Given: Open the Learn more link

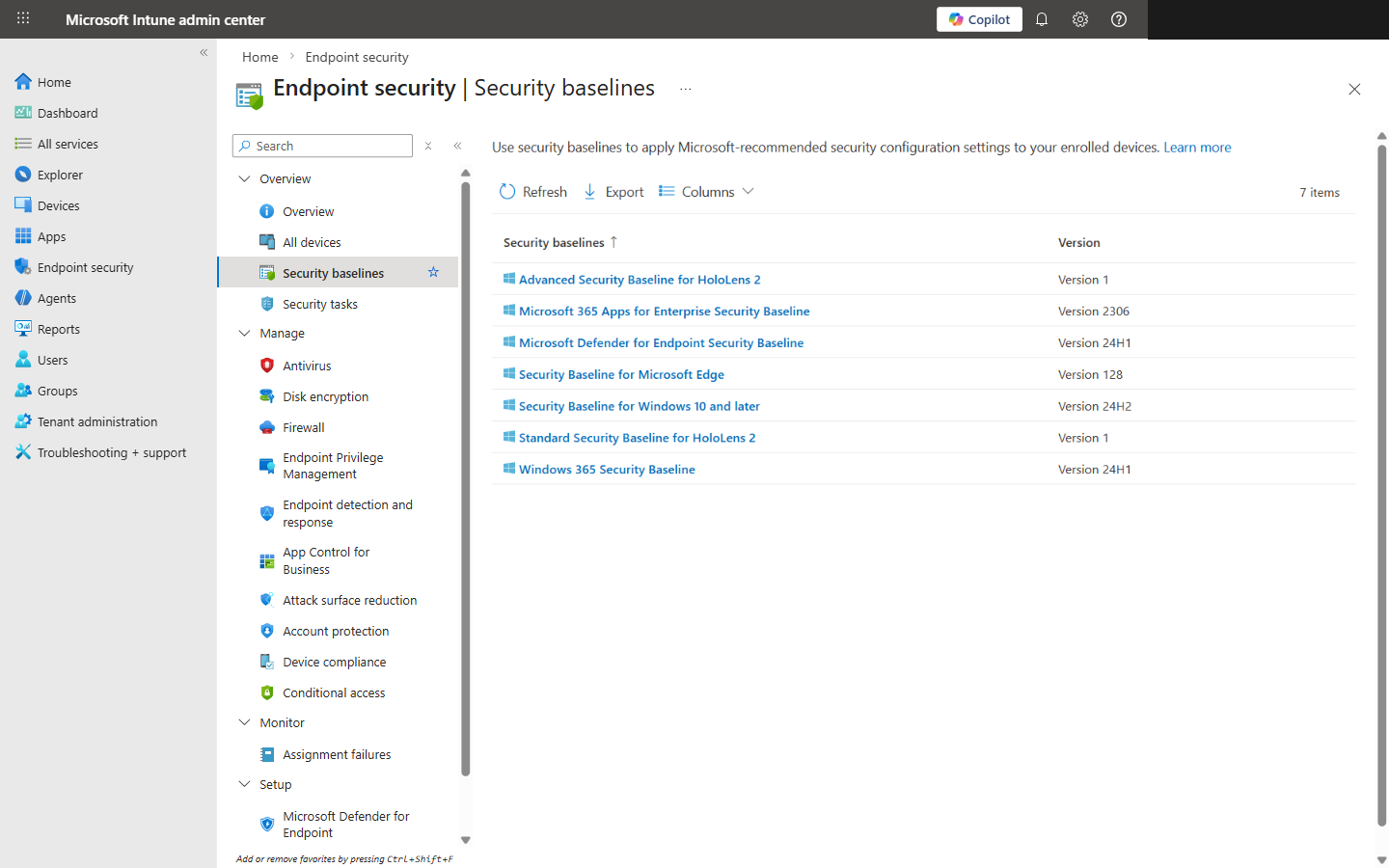Looking at the screenshot, I should point(1197,147).
